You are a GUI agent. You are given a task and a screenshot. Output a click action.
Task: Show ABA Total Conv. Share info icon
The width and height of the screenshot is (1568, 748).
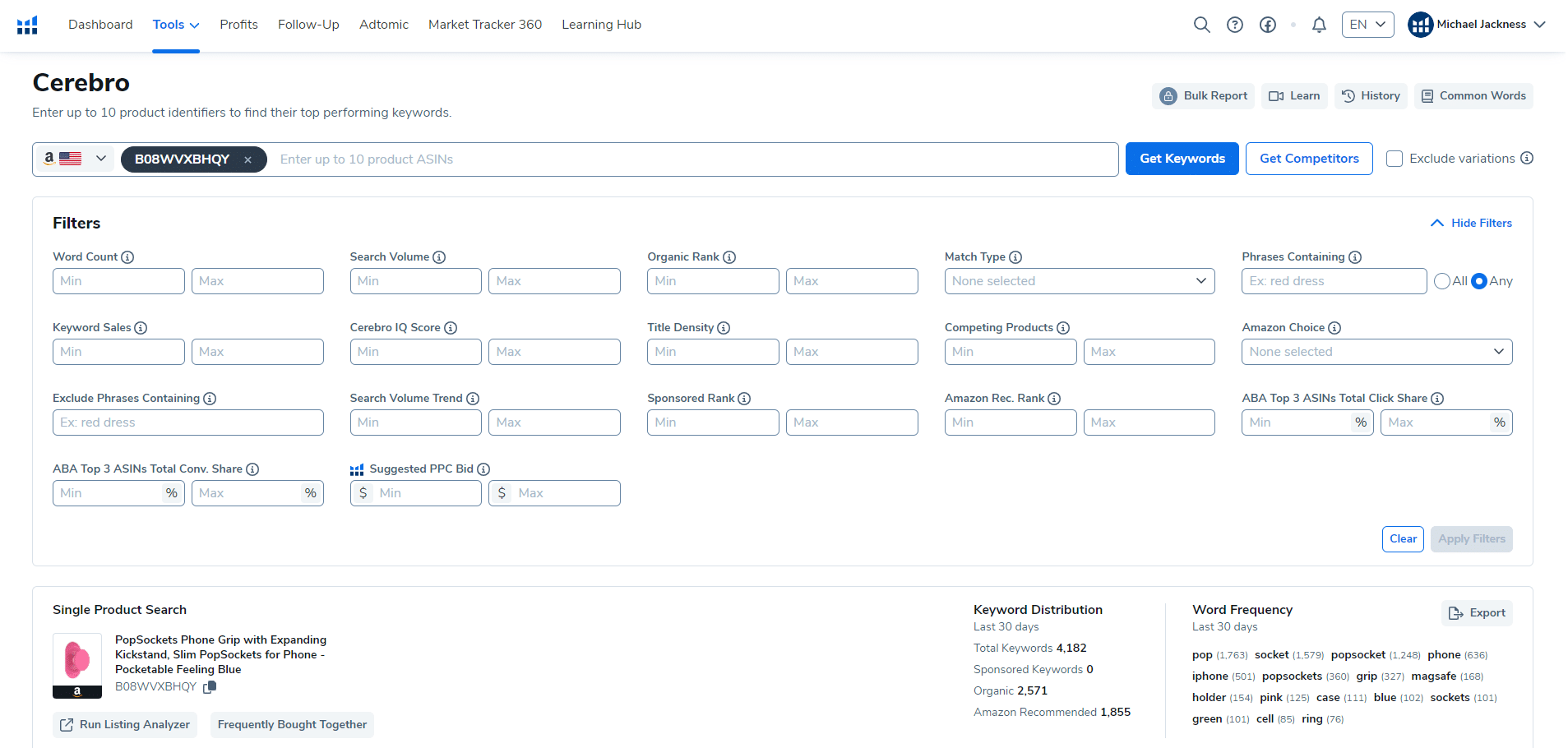252,469
